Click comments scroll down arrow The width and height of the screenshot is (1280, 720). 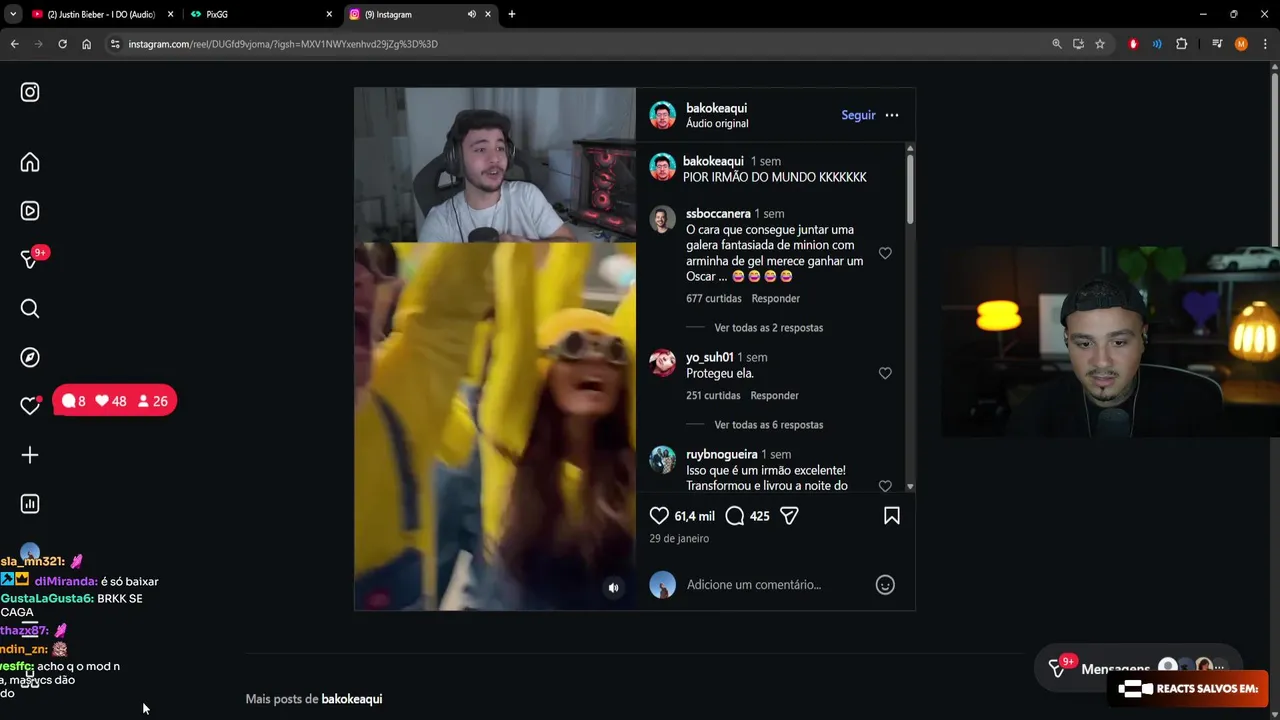coord(910,486)
